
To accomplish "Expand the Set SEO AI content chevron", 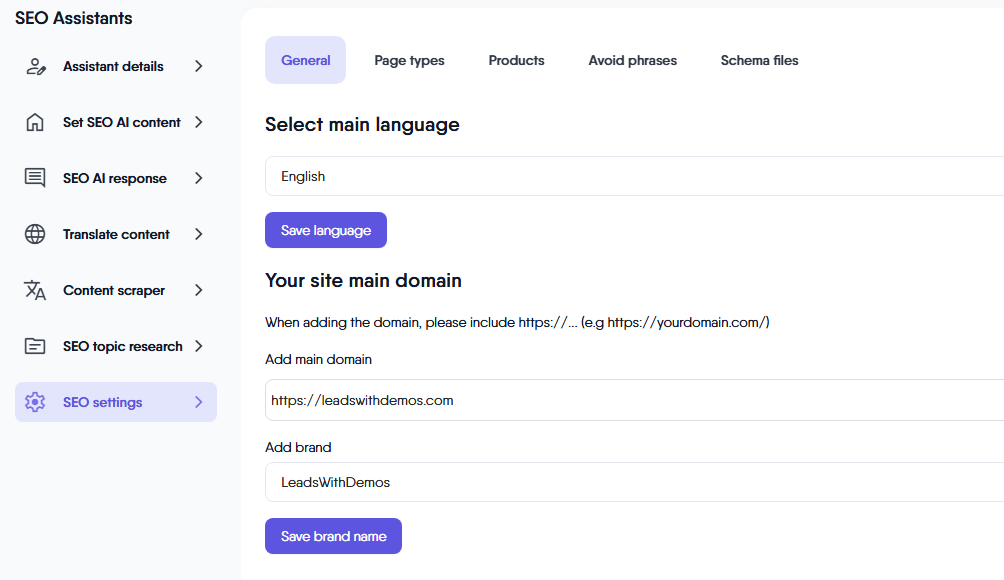I will pyautogui.click(x=198, y=123).
